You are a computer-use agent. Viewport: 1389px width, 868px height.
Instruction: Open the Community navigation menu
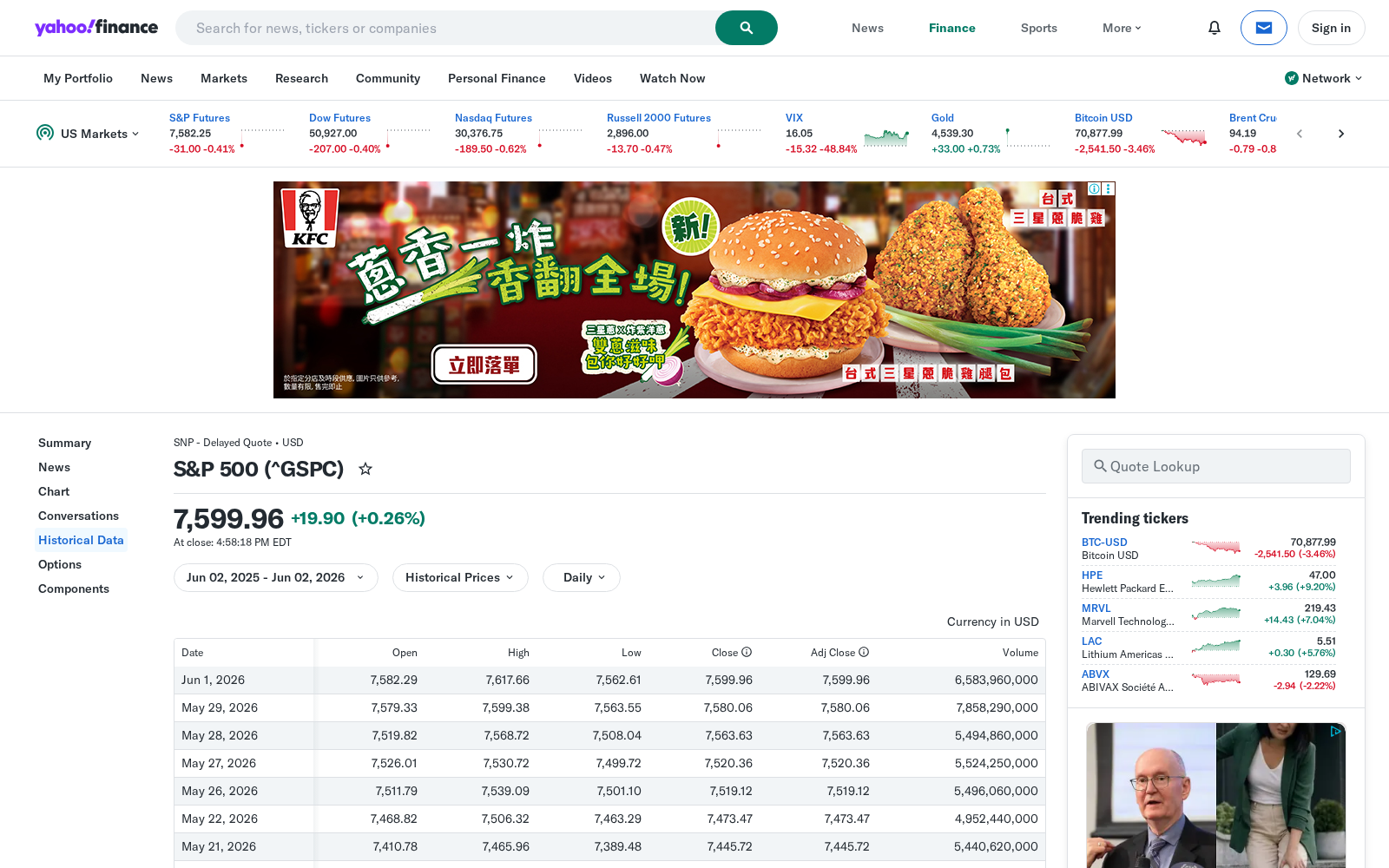(x=388, y=78)
